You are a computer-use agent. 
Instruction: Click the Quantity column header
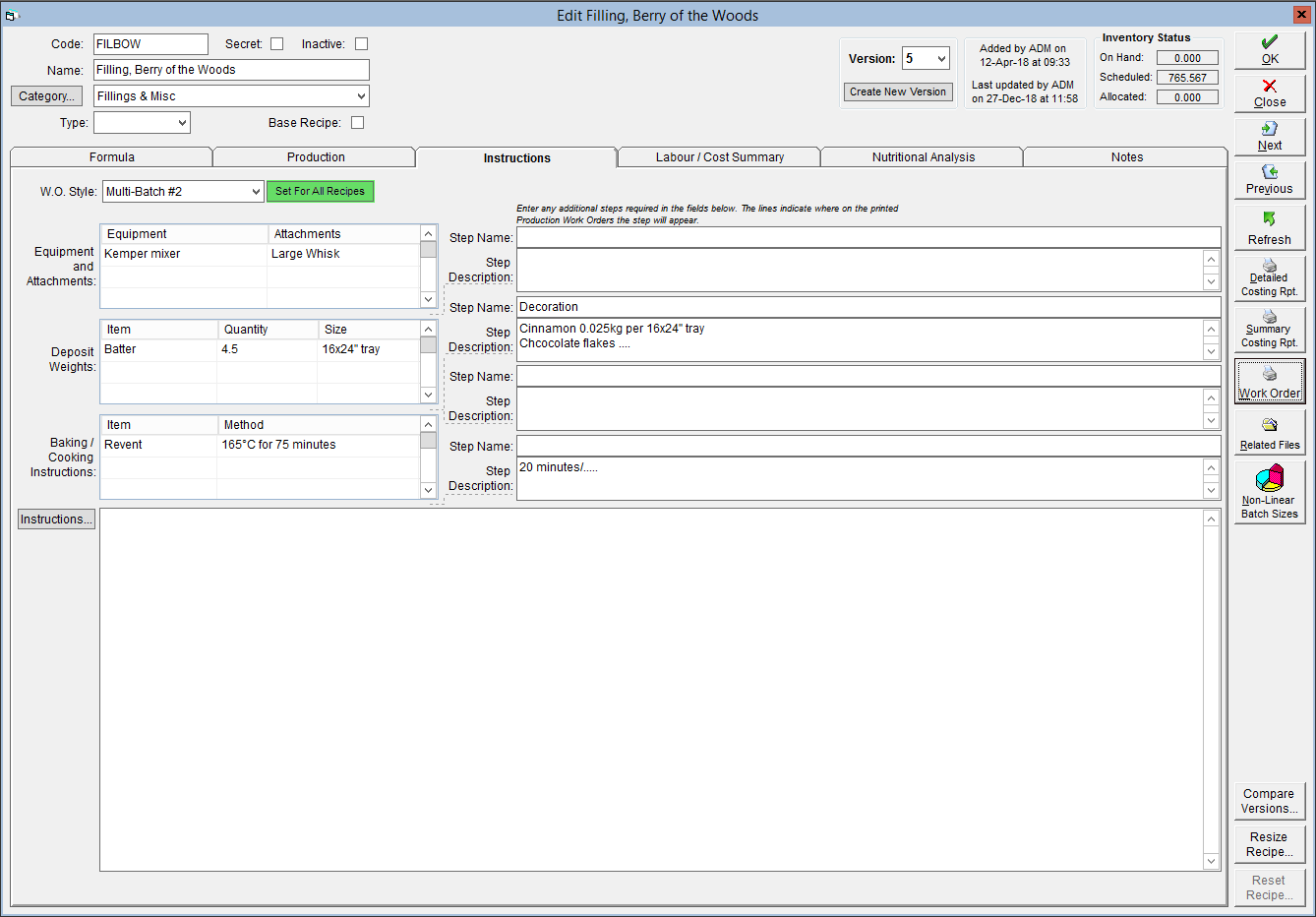click(268, 330)
